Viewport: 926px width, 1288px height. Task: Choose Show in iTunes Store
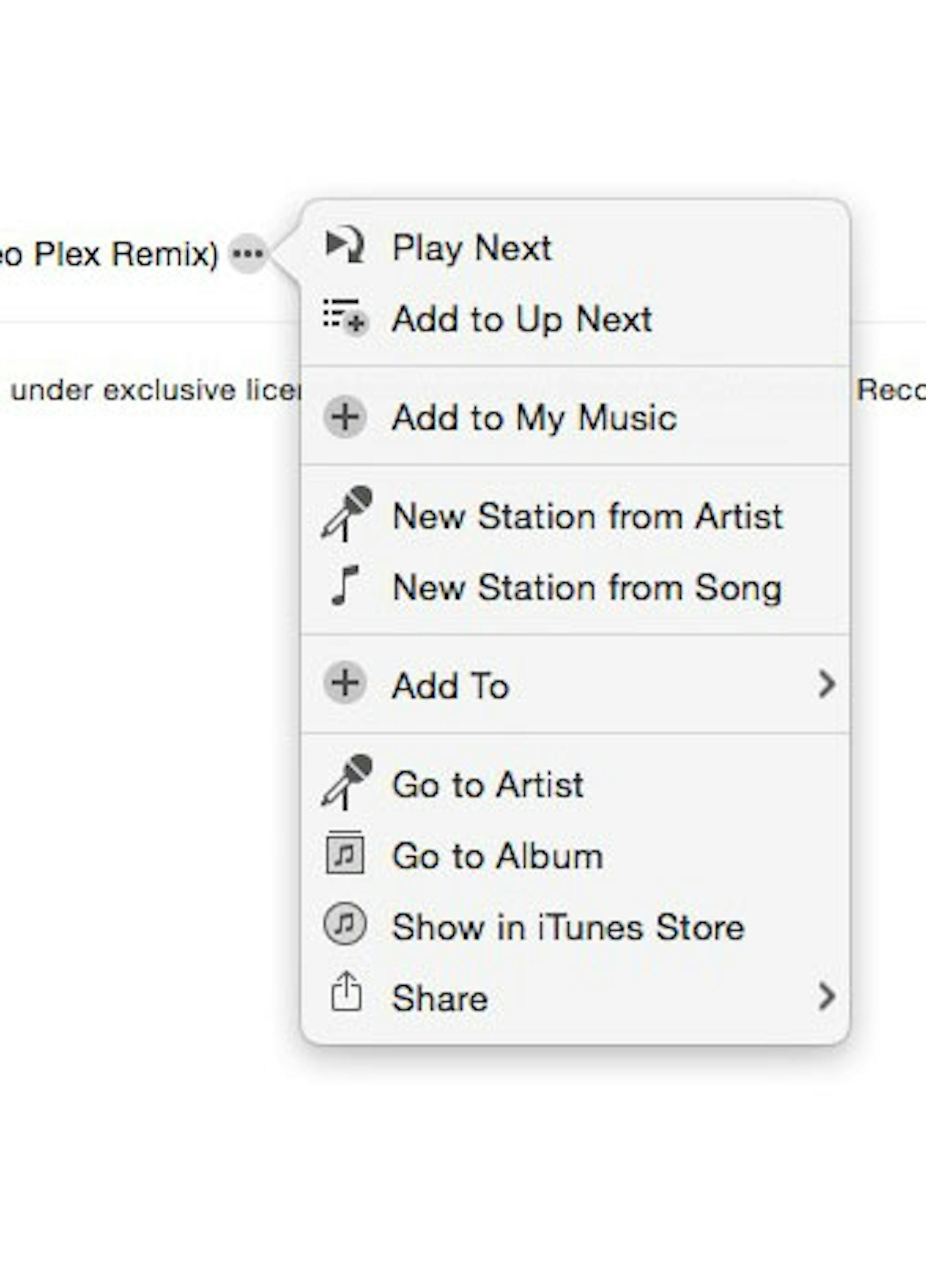[568, 927]
